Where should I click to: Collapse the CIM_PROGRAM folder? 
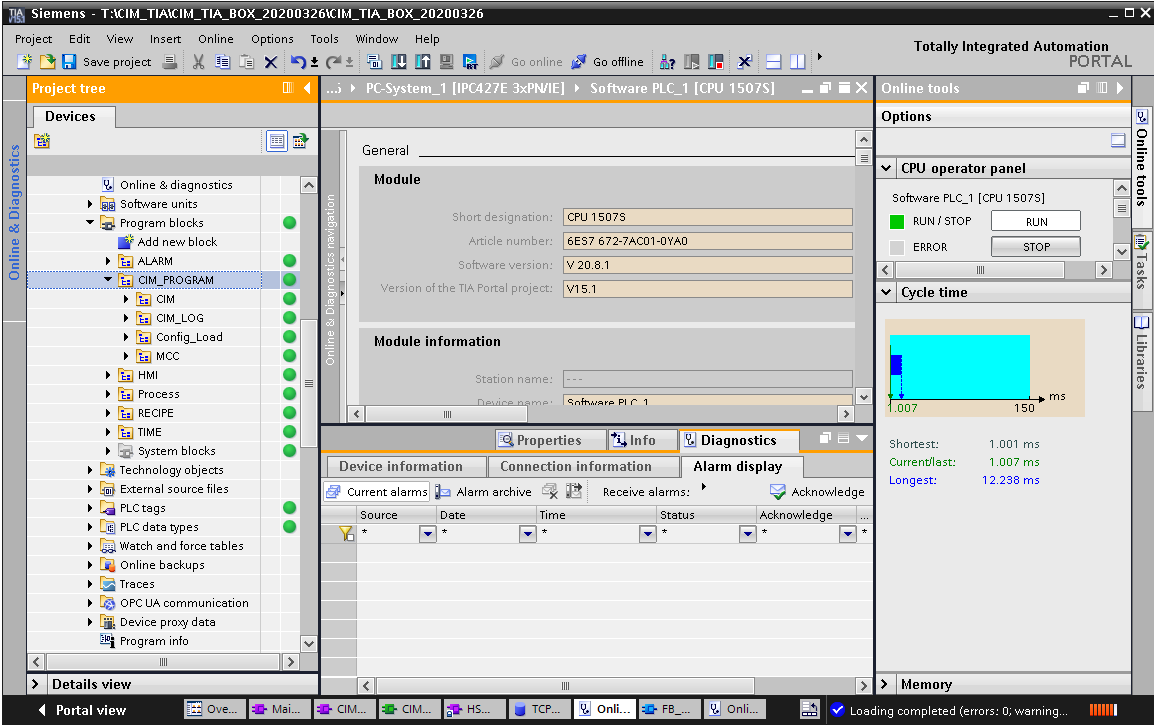107,280
